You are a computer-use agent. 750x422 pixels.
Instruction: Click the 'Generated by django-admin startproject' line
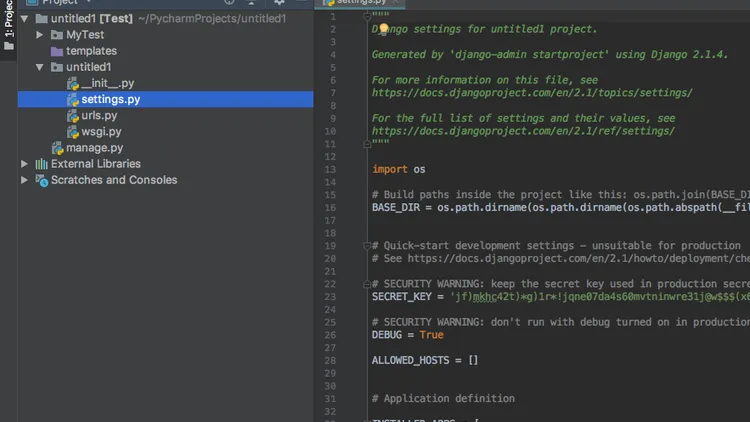pos(550,55)
